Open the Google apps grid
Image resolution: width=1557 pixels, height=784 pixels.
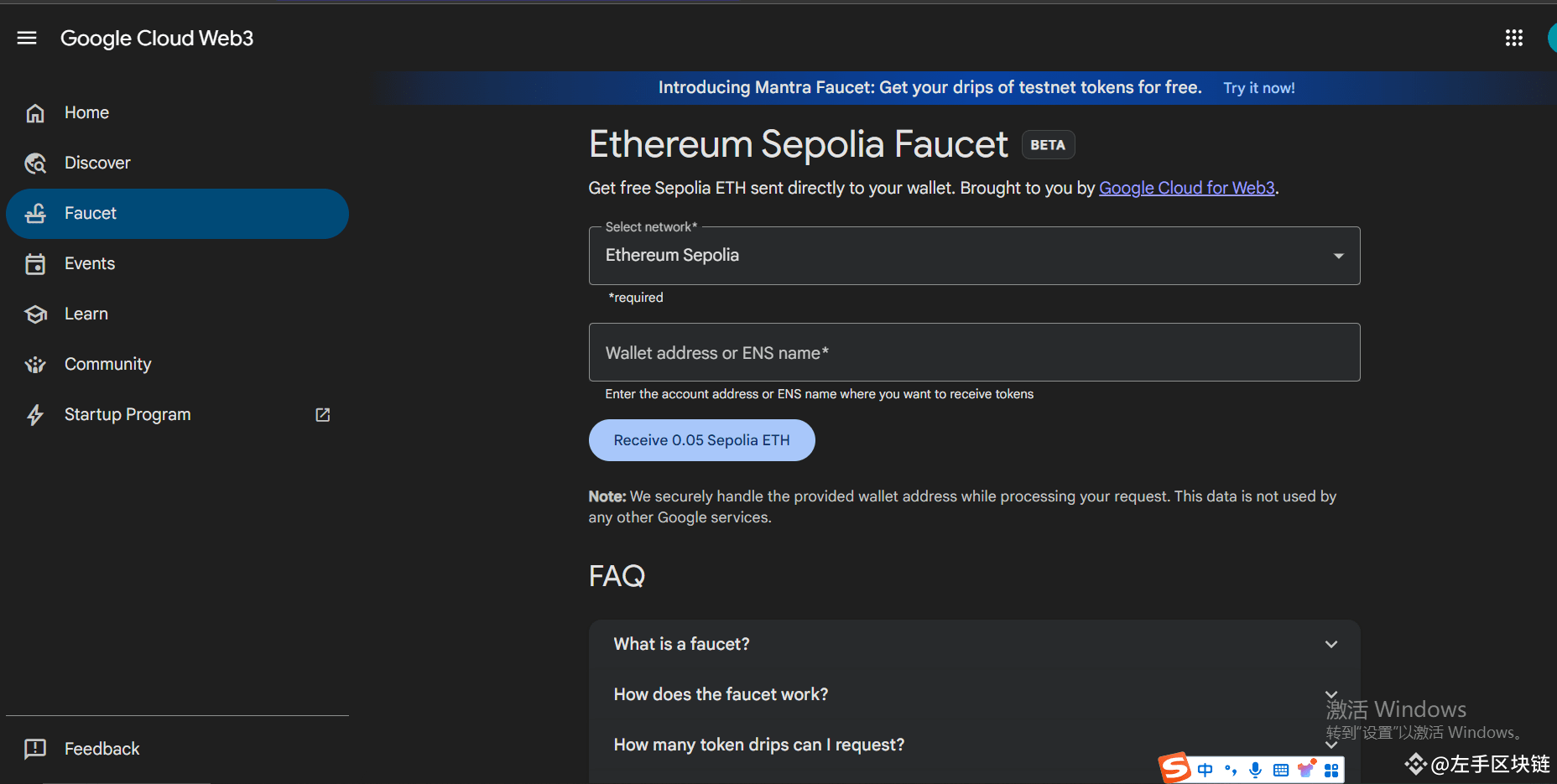1513,38
